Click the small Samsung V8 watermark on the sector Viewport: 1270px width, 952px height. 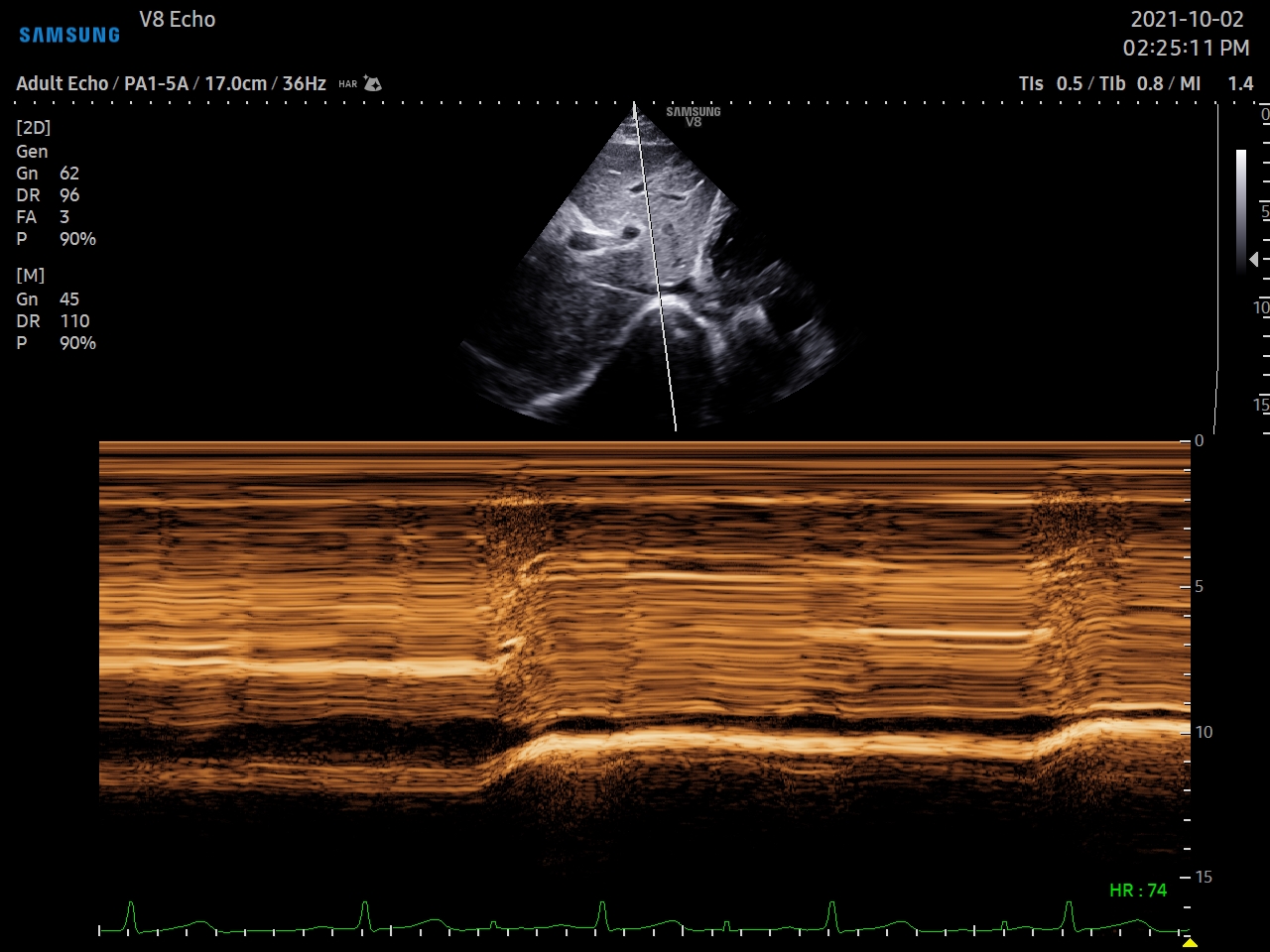coord(694,116)
